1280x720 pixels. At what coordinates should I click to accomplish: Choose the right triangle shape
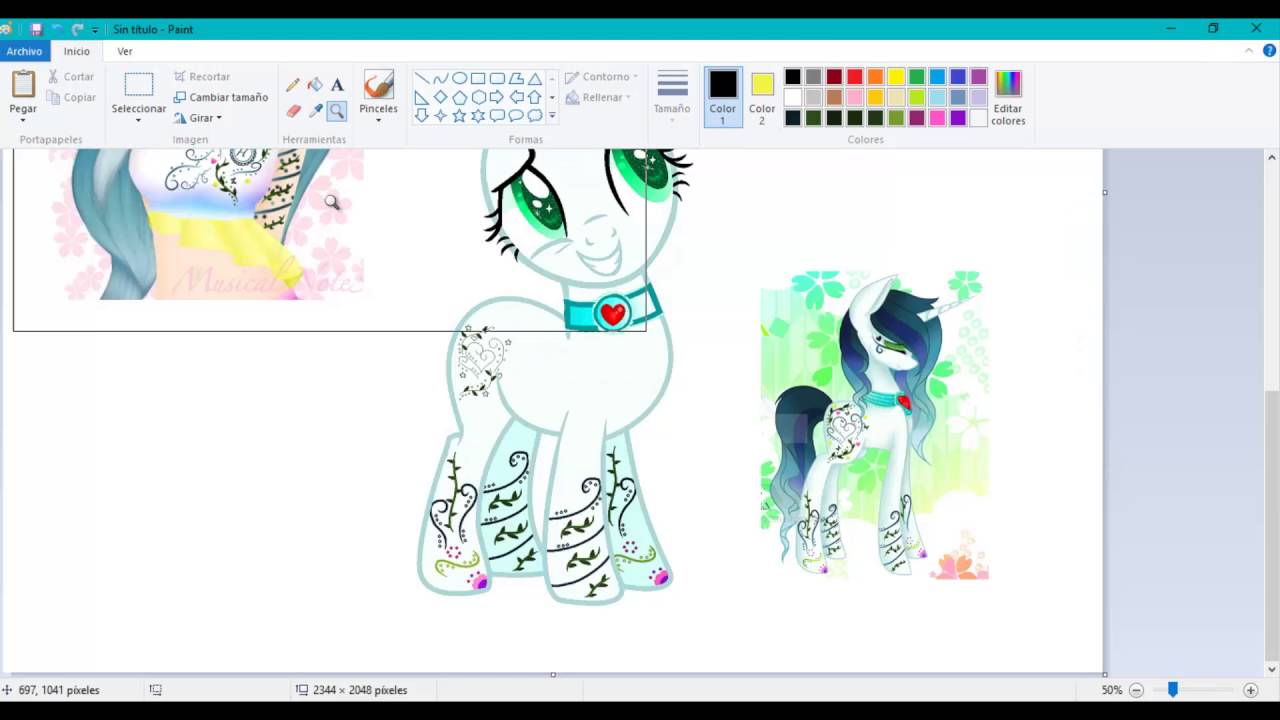[x=421, y=97]
